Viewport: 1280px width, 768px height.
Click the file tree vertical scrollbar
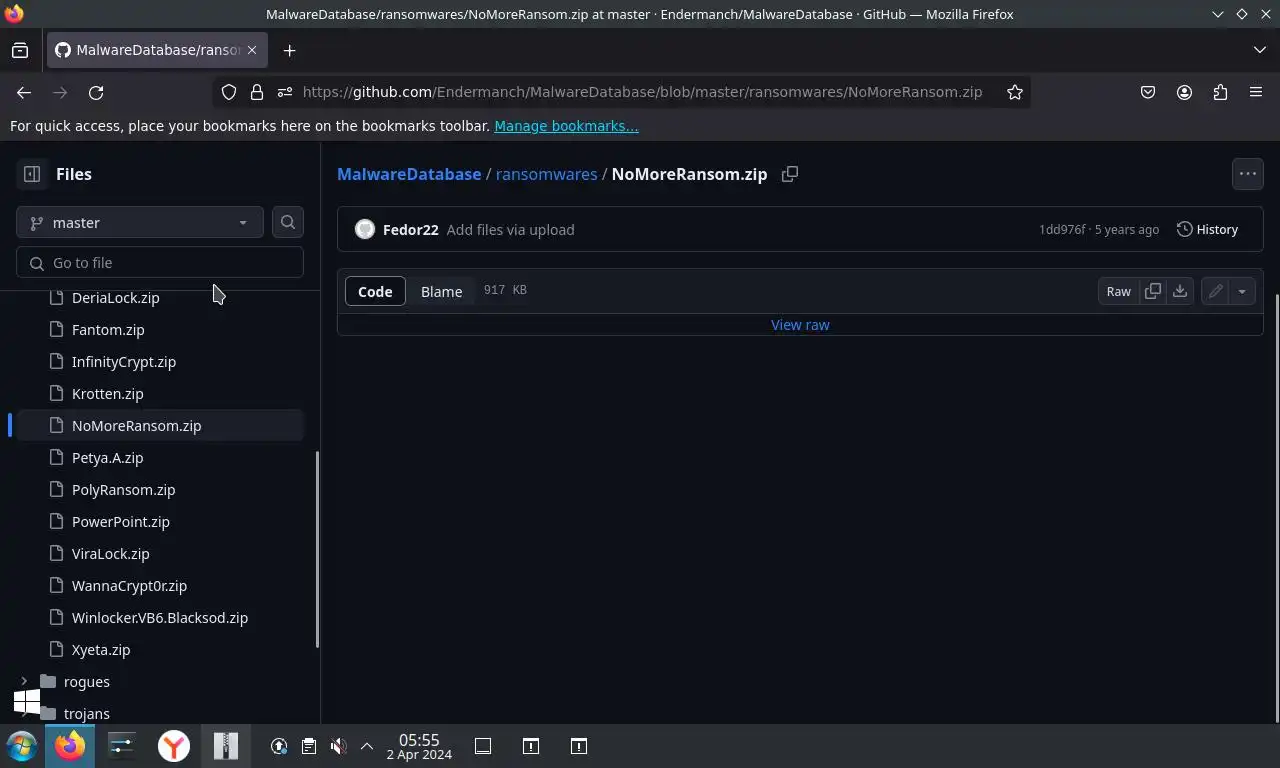[x=318, y=548]
